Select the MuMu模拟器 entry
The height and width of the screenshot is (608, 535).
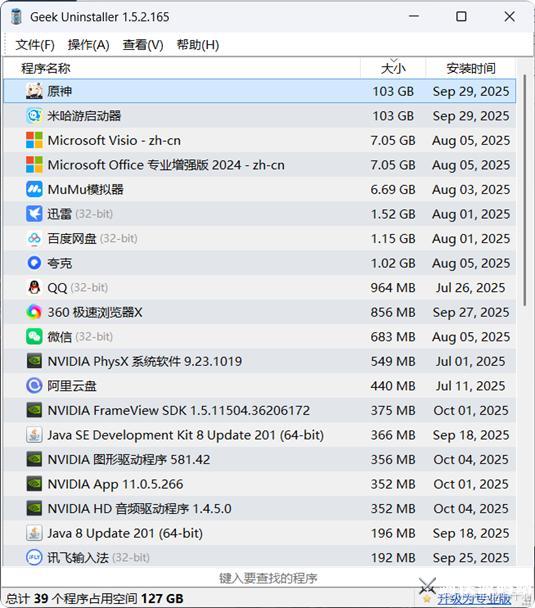[x=85, y=189]
